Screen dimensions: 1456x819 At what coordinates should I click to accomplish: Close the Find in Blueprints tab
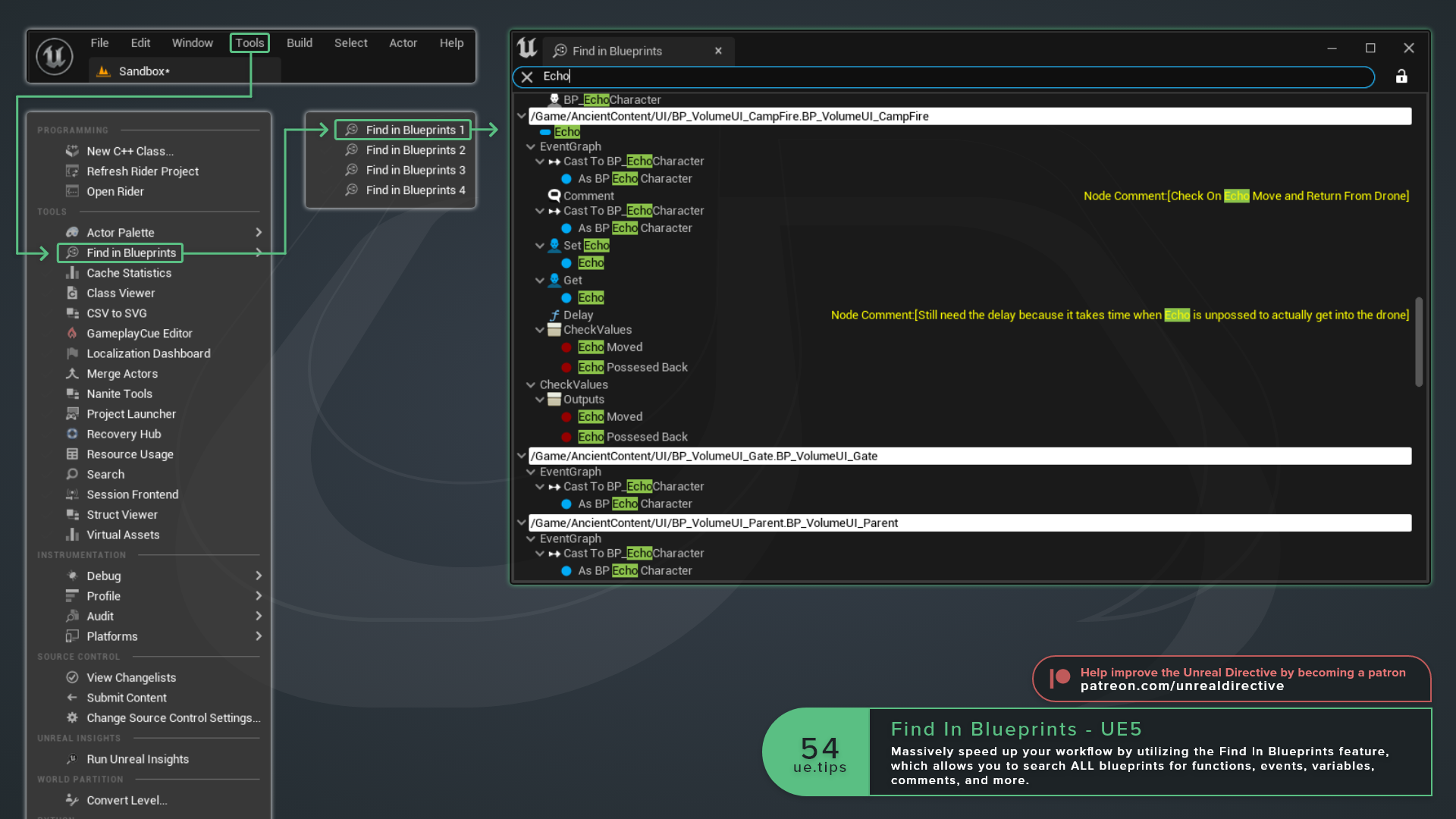point(718,51)
